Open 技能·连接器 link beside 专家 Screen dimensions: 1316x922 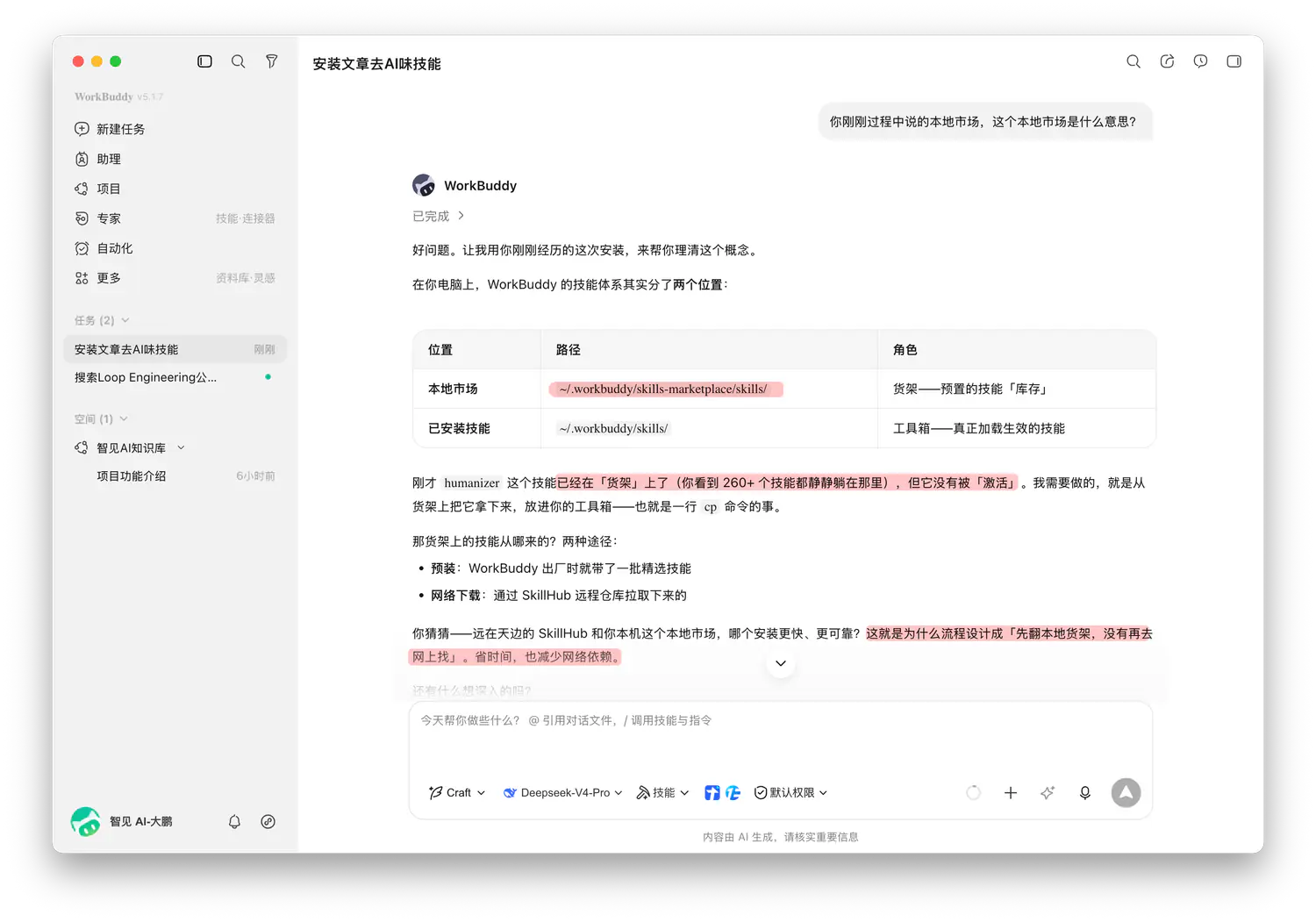(246, 218)
